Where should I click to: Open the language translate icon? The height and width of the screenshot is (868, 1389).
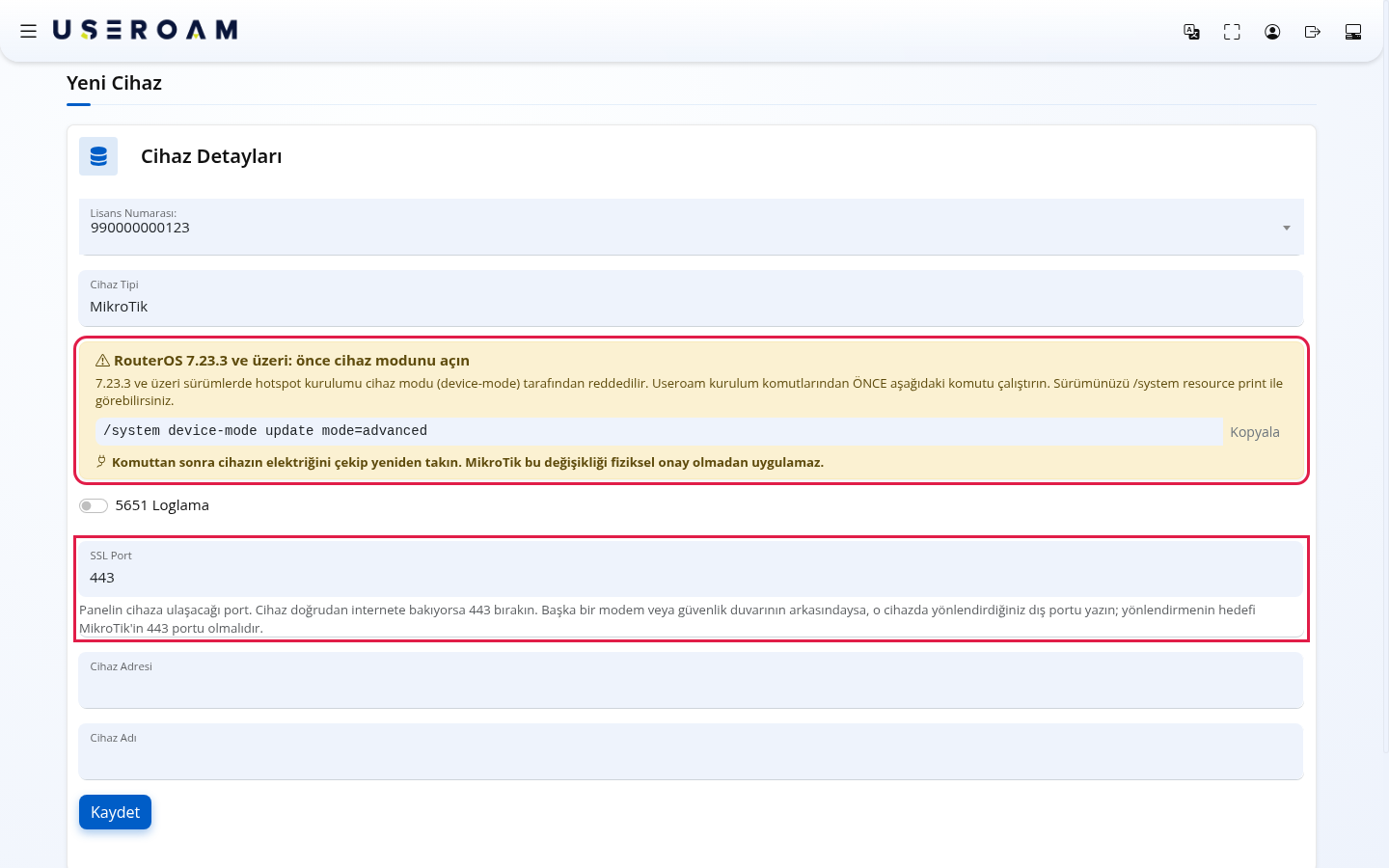click(x=1192, y=32)
